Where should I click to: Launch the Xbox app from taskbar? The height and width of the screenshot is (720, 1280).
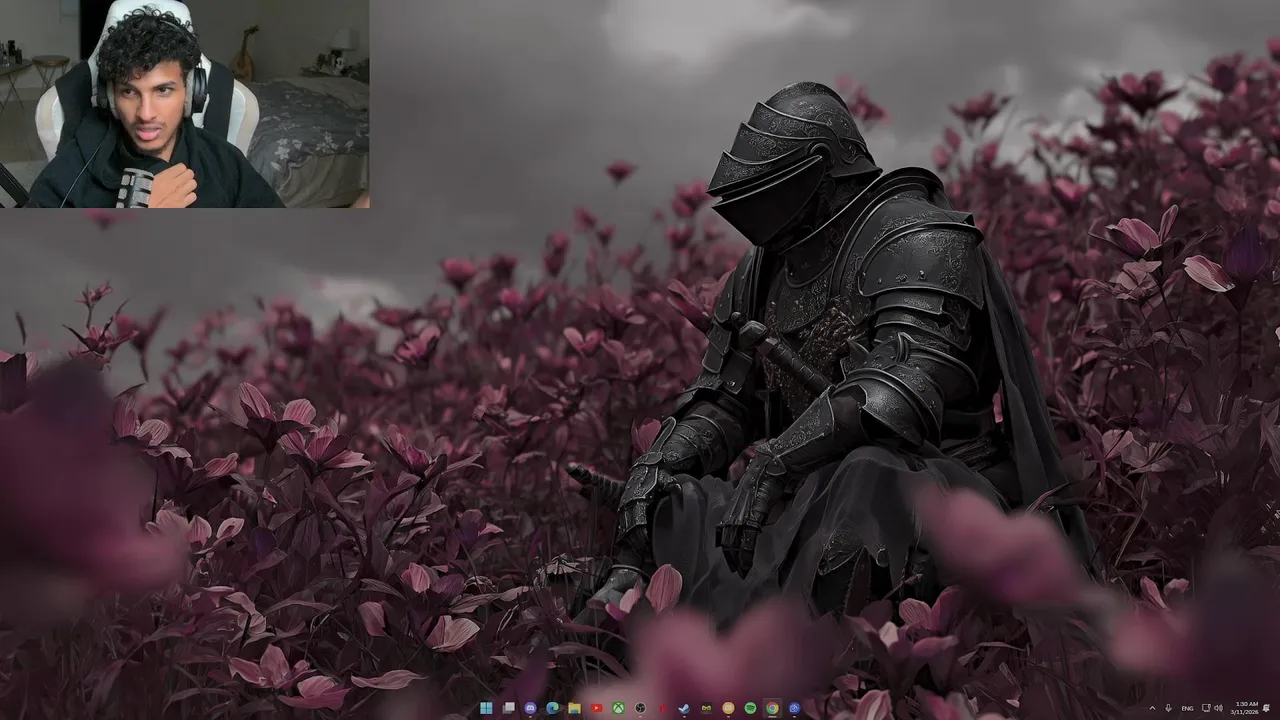click(x=618, y=708)
